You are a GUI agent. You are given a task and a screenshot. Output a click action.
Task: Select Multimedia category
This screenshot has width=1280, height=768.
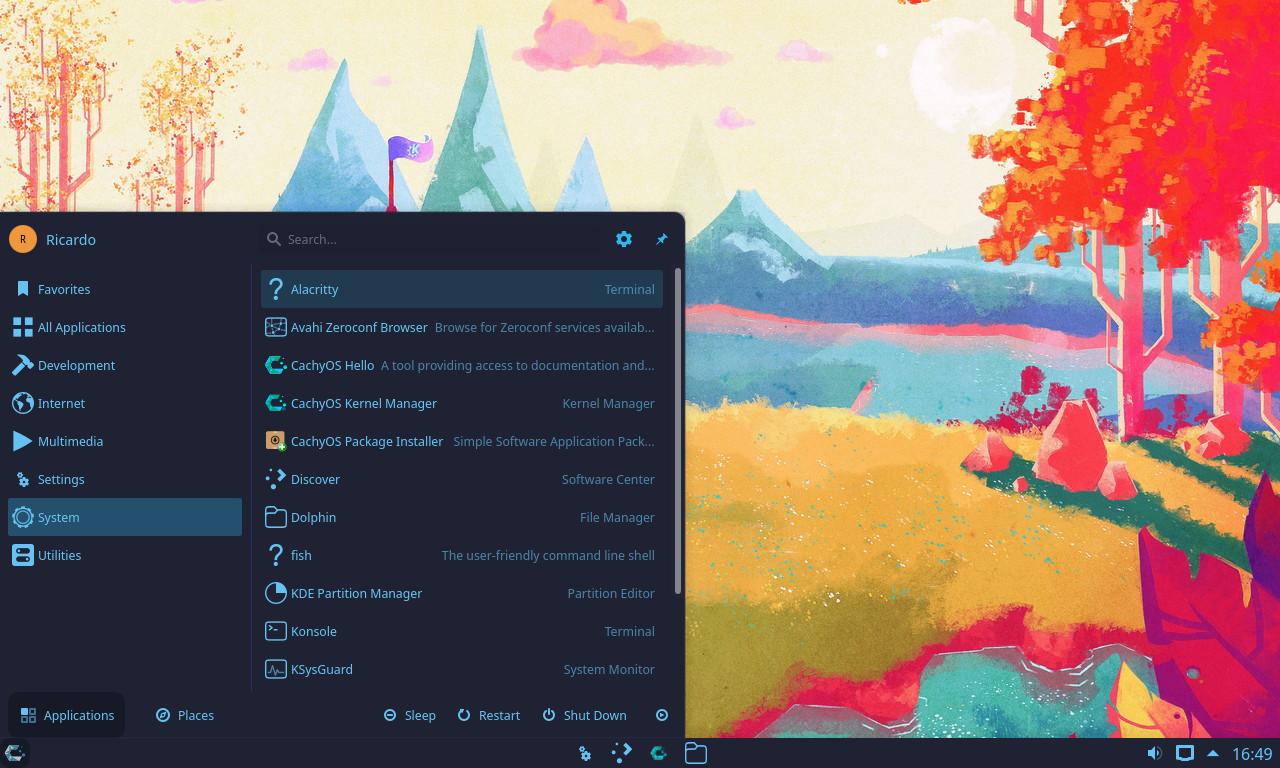[x=125, y=441]
